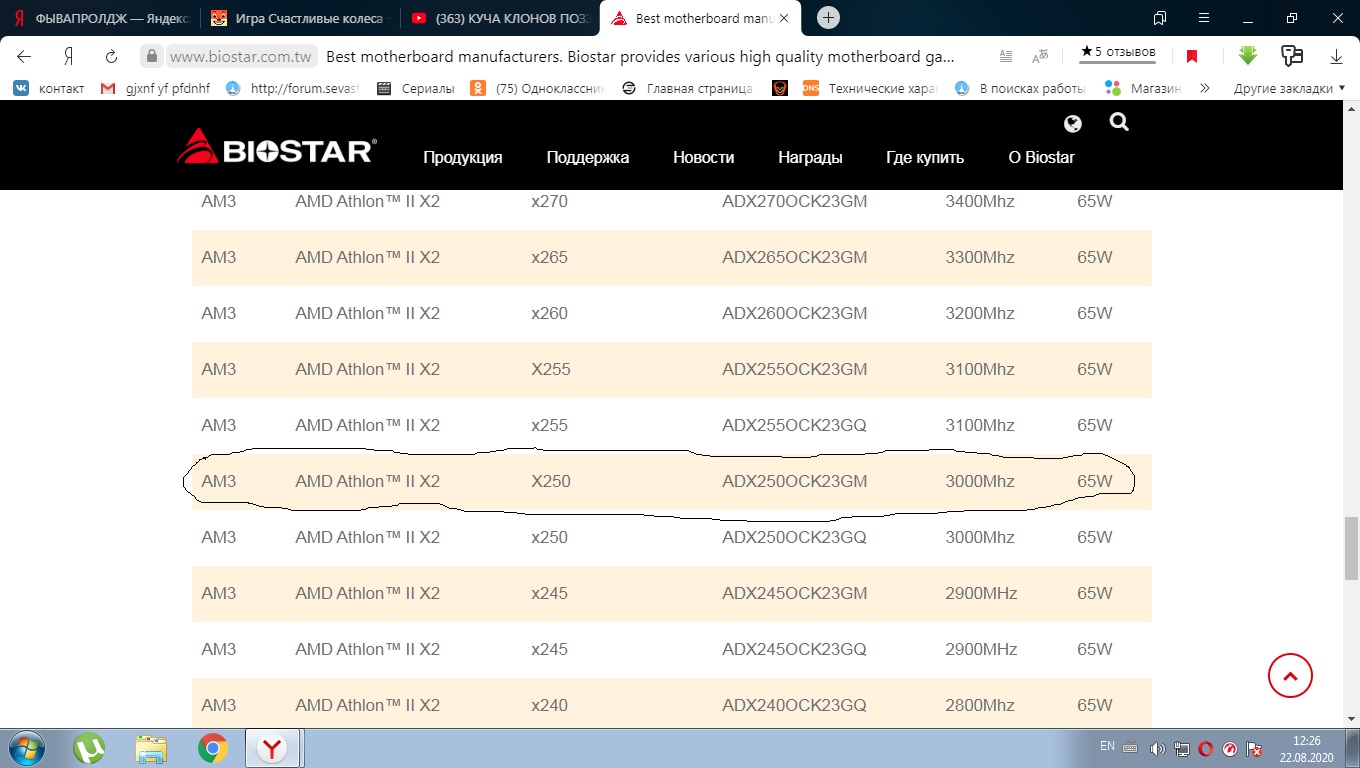Click the red scroll-to-top circle button
The width and height of the screenshot is (1360, 768).
point(1290,676)
